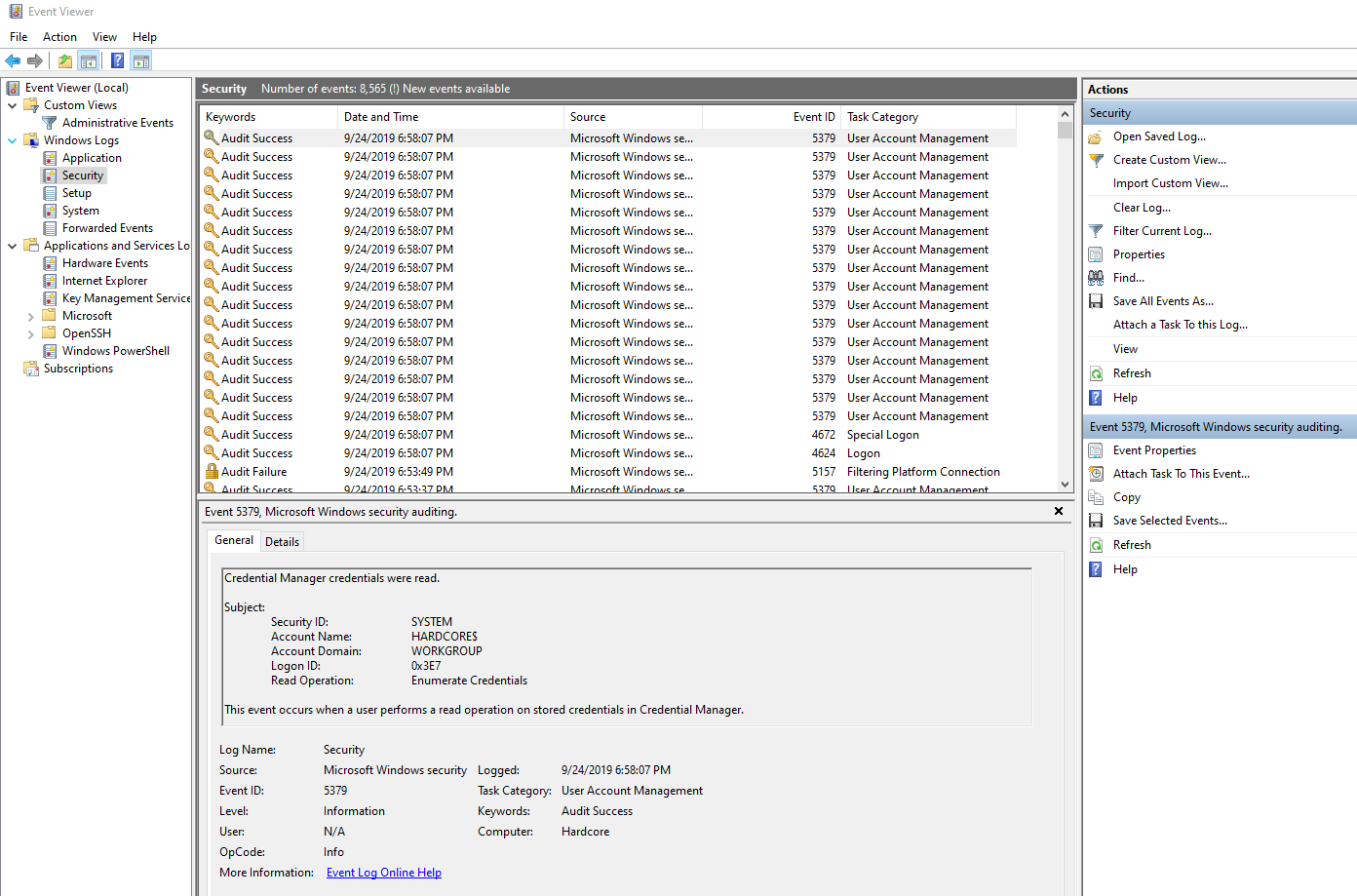This screenshot has height=896, width=1357.
Task: Select the Subscriptions tree item
Action: point(78,369)
